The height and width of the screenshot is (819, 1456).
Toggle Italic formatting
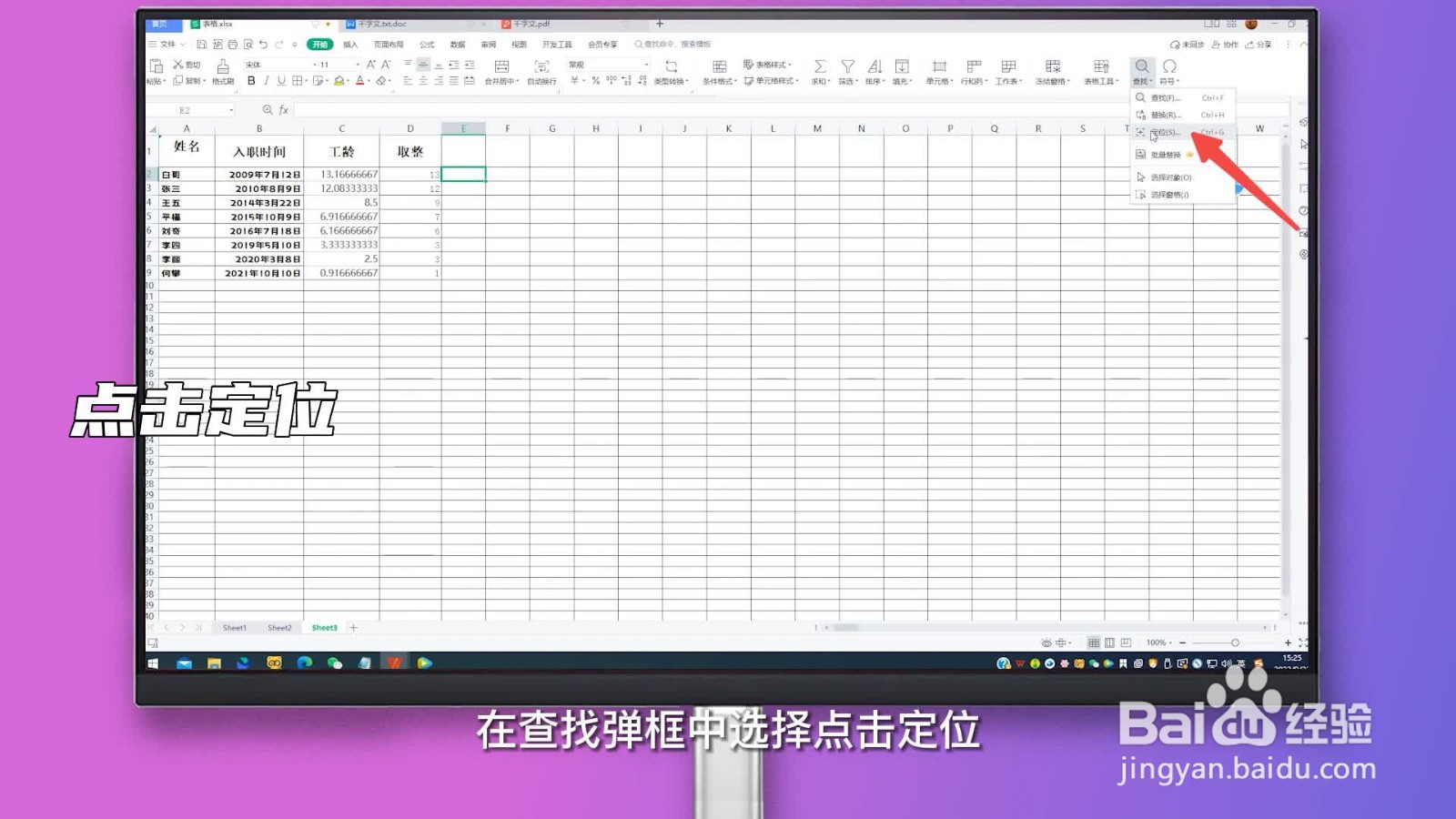[267, 81]
